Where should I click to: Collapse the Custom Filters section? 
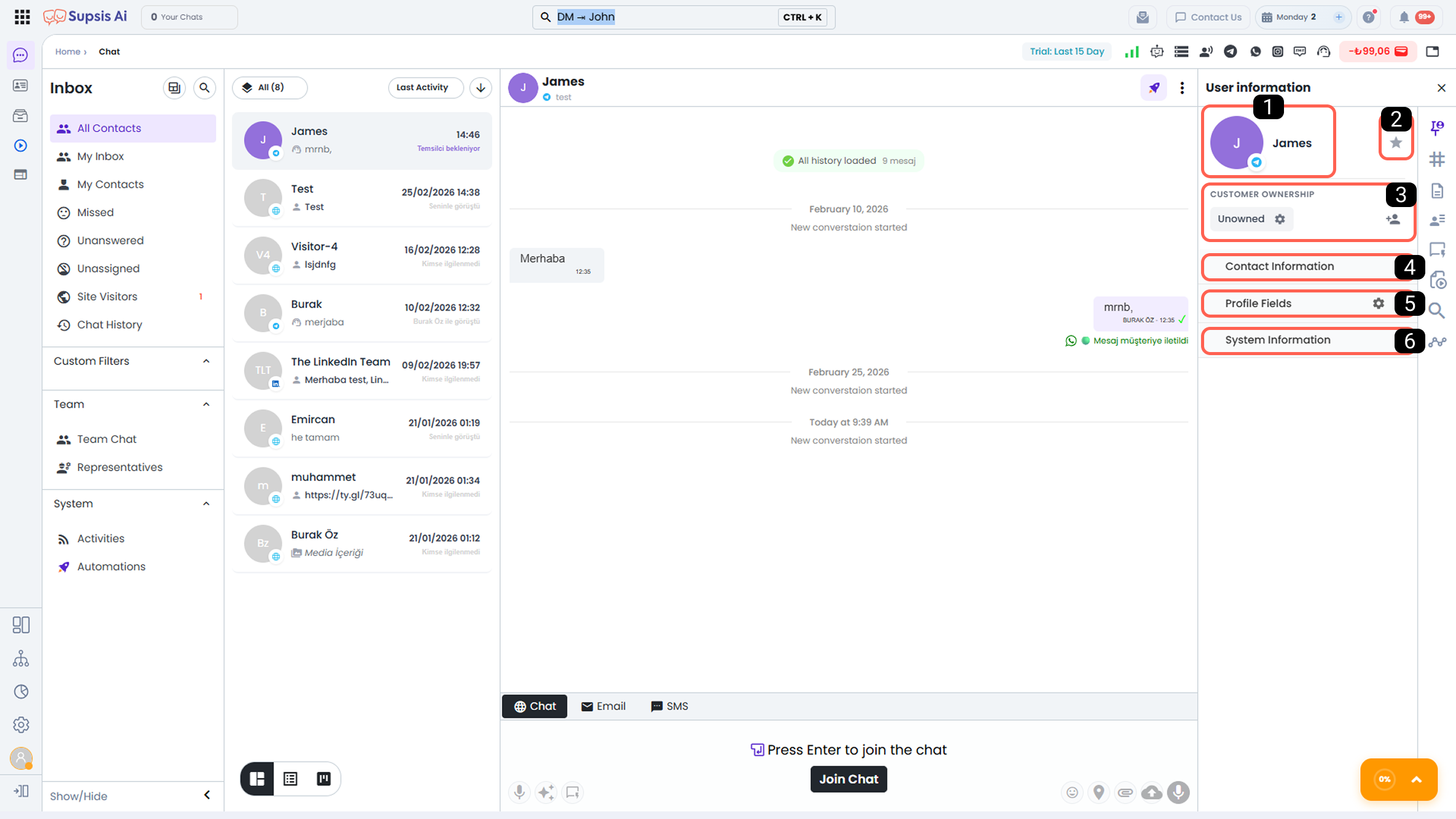(206, 361)
